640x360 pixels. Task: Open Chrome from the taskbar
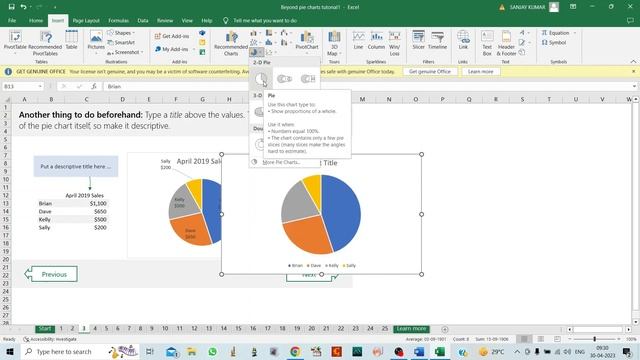pos(295,351)
